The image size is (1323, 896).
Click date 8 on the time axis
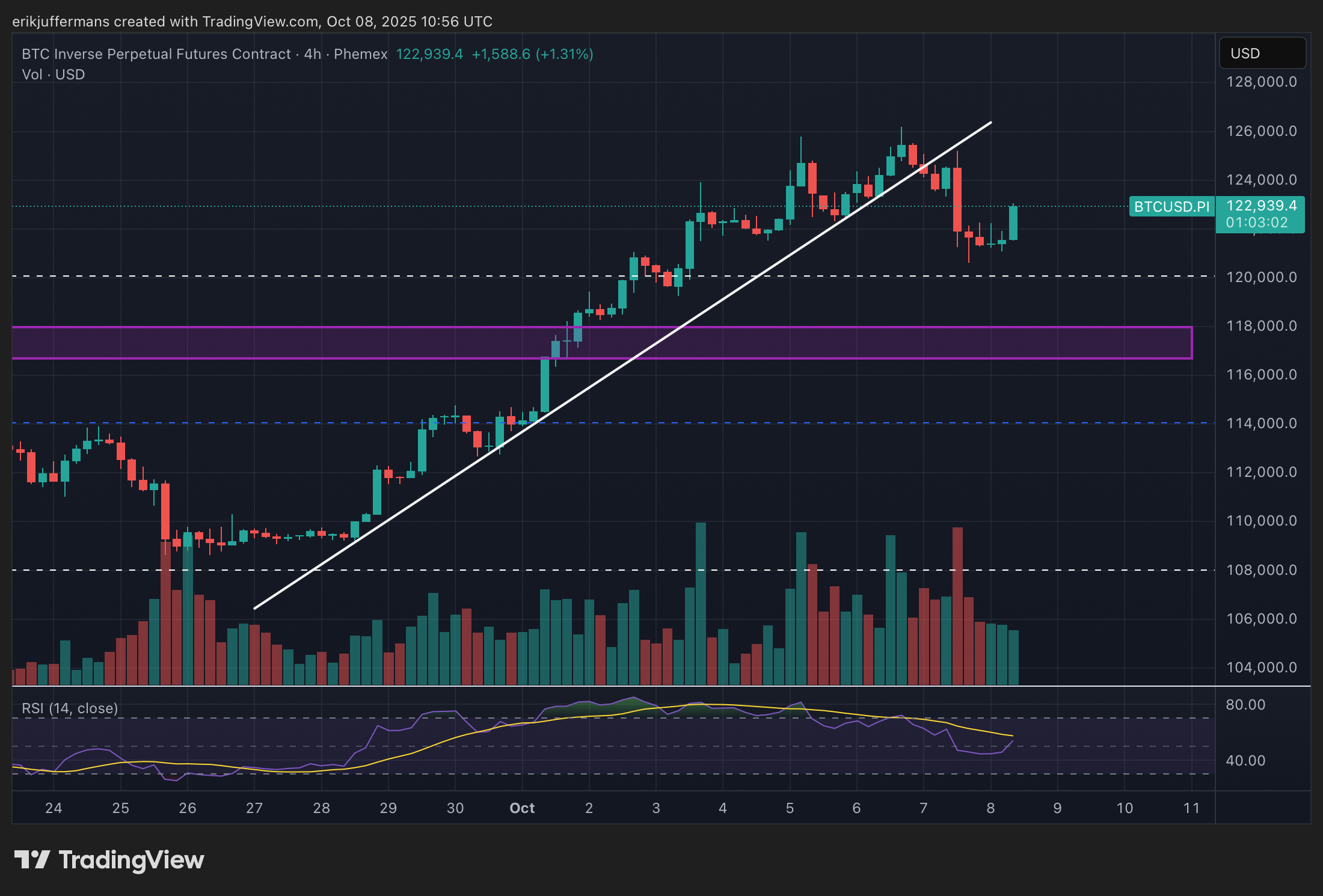tap(990, 808)
